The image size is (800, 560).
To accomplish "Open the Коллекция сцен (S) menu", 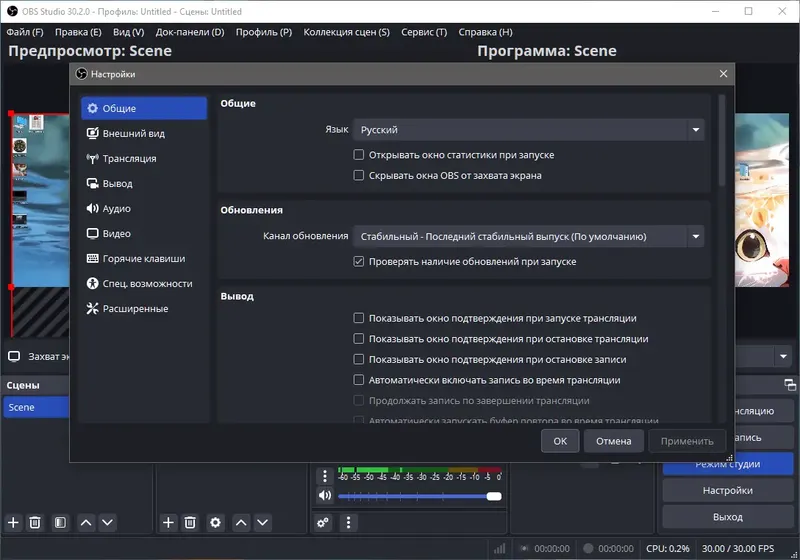I will [346, 32].
